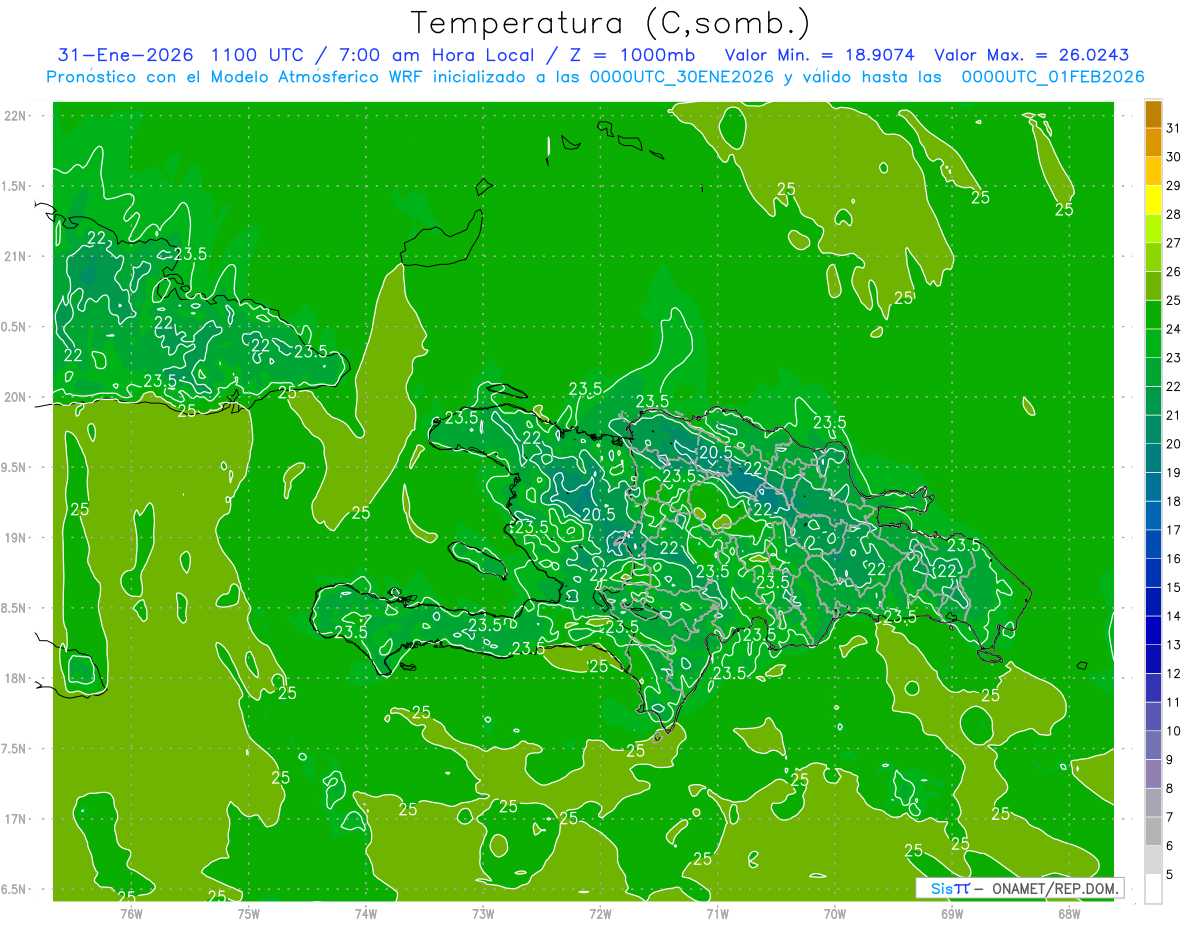Click '7:00 am Hora Local' text
1200x927 pixels.
coord(437,55)
